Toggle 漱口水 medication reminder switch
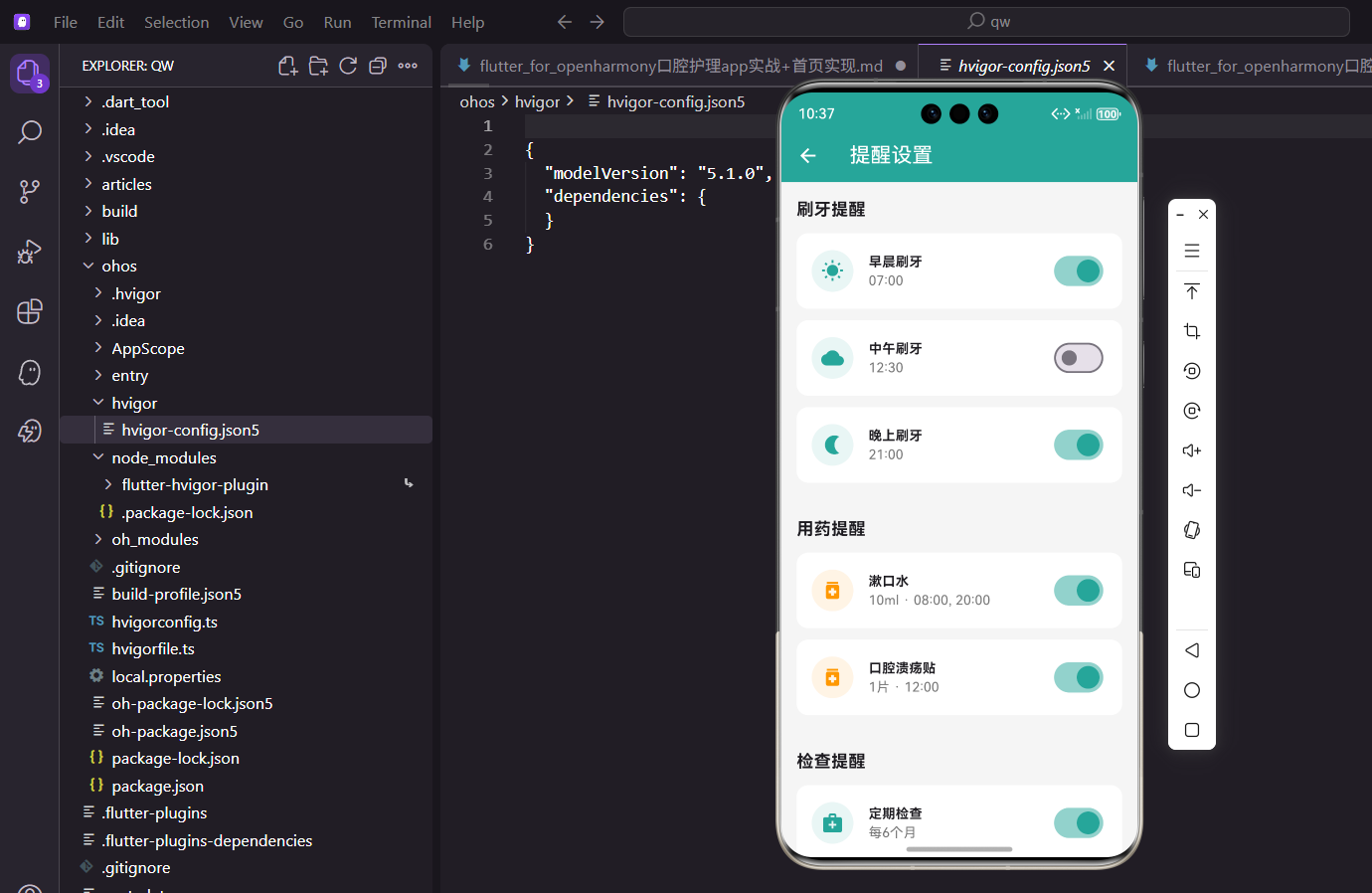This screenshot has height=893, width=1372. [1079, 591]
